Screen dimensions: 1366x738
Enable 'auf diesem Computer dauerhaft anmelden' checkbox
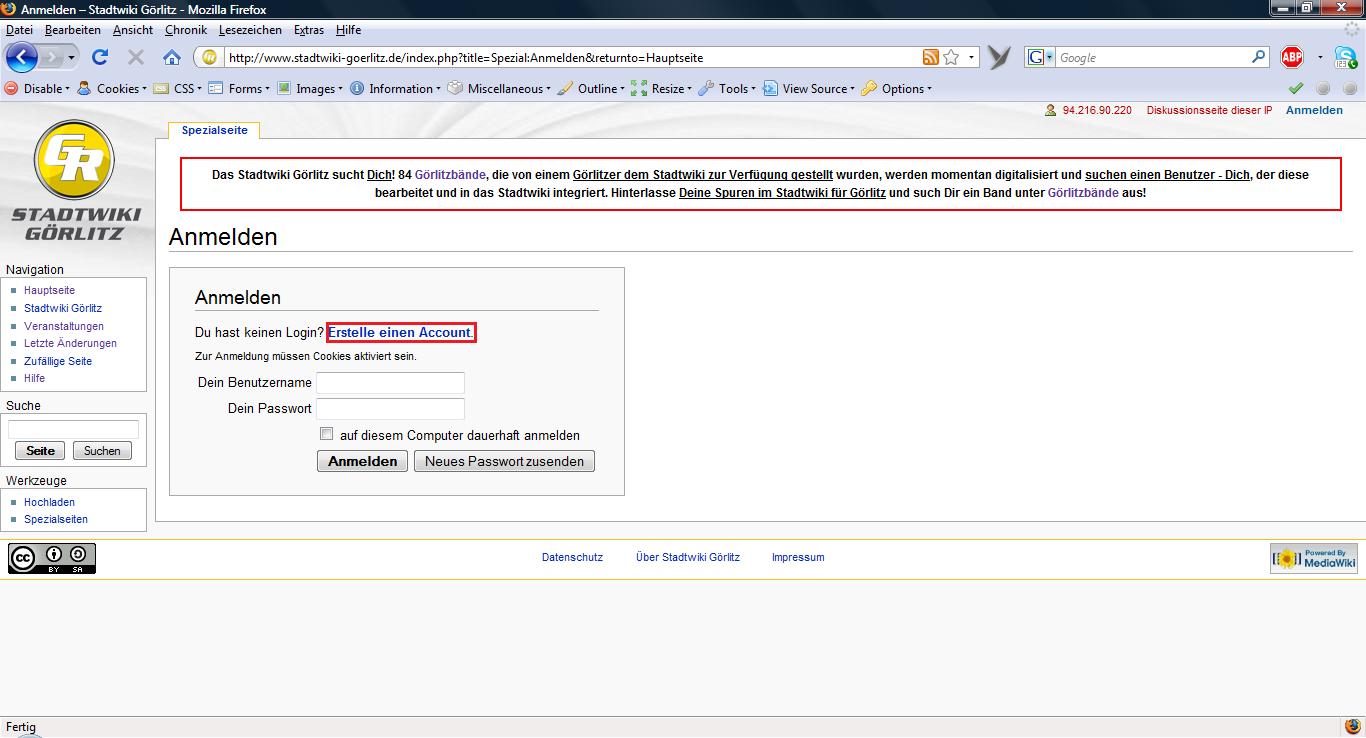(x=326, y=434)
